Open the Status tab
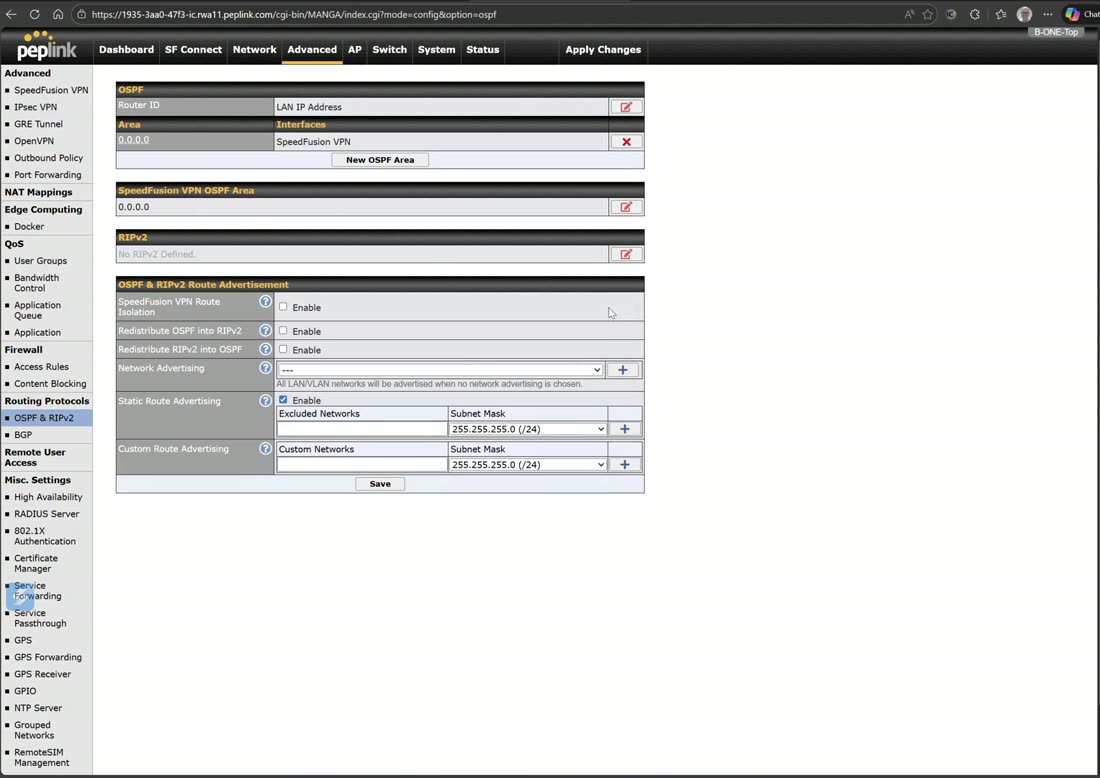Image resolution: width=1100 pixels, height=778 pixels. pyautogui.click(x=483, y=50)
